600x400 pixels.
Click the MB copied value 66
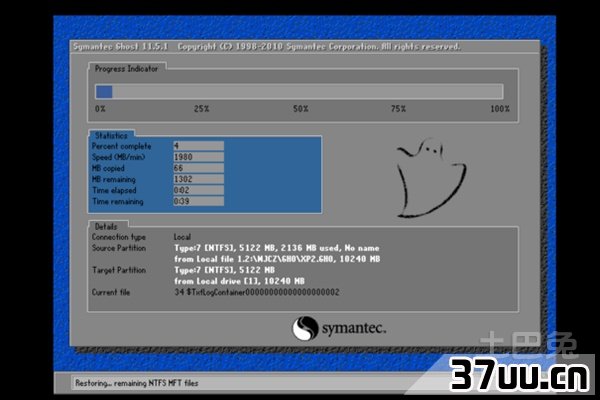click(x=199, y=168)
